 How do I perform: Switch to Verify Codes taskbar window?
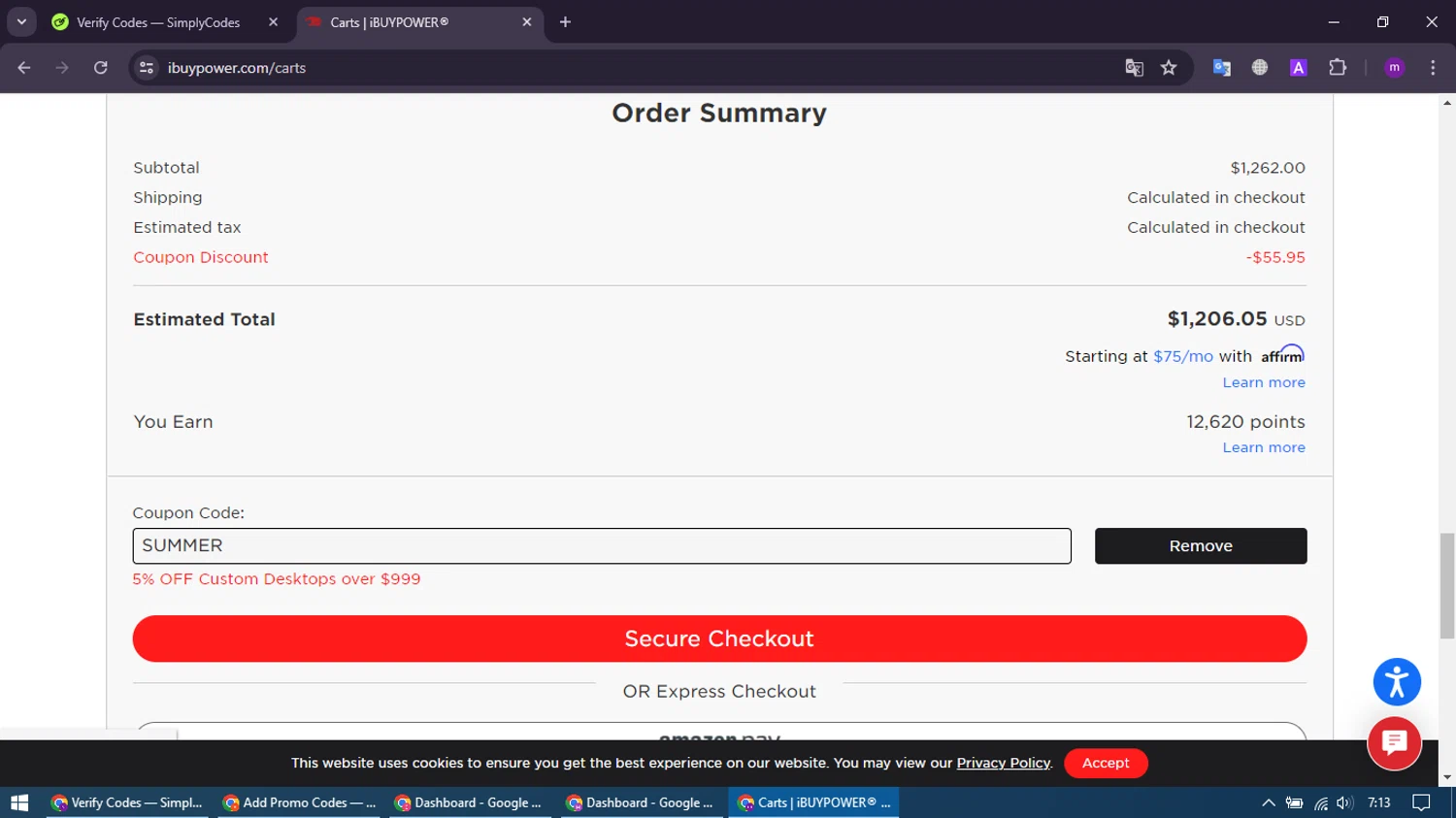coord(127,802)
